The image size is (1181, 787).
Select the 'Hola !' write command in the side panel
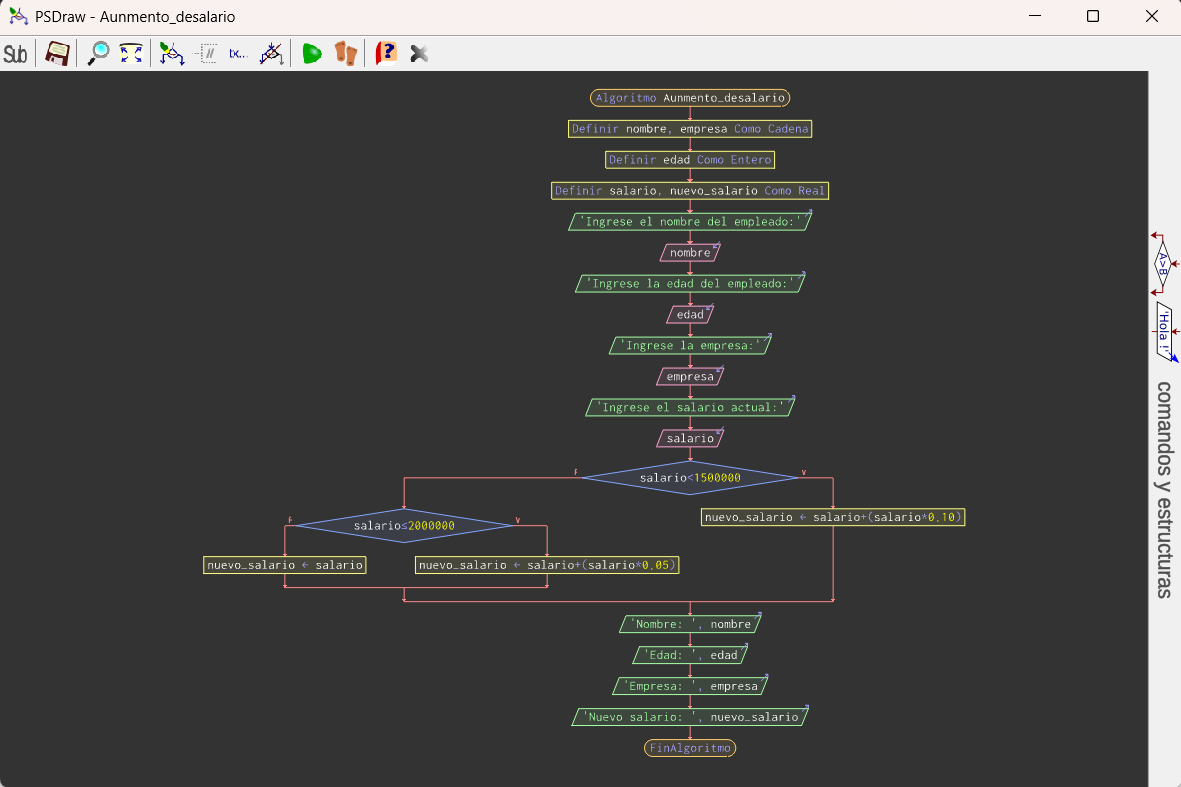click(x=1164, y=331)
